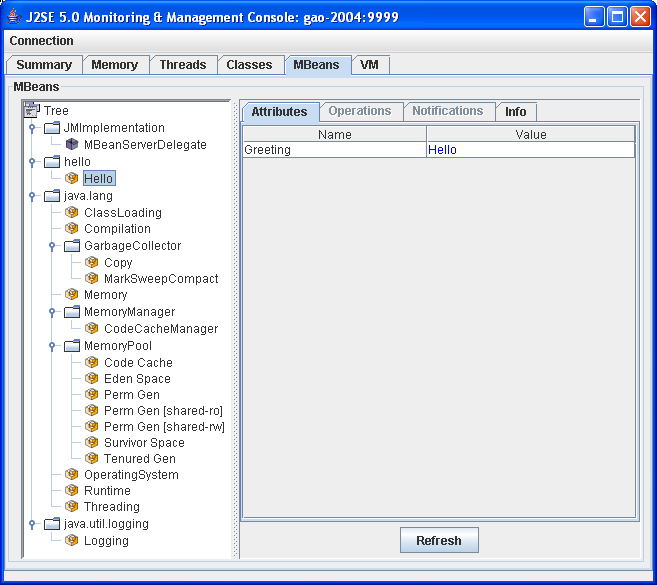The height and width of the screenshot is (585, 657).
Task: Select the Attributes sub-tab
Action: pos(279,112)
